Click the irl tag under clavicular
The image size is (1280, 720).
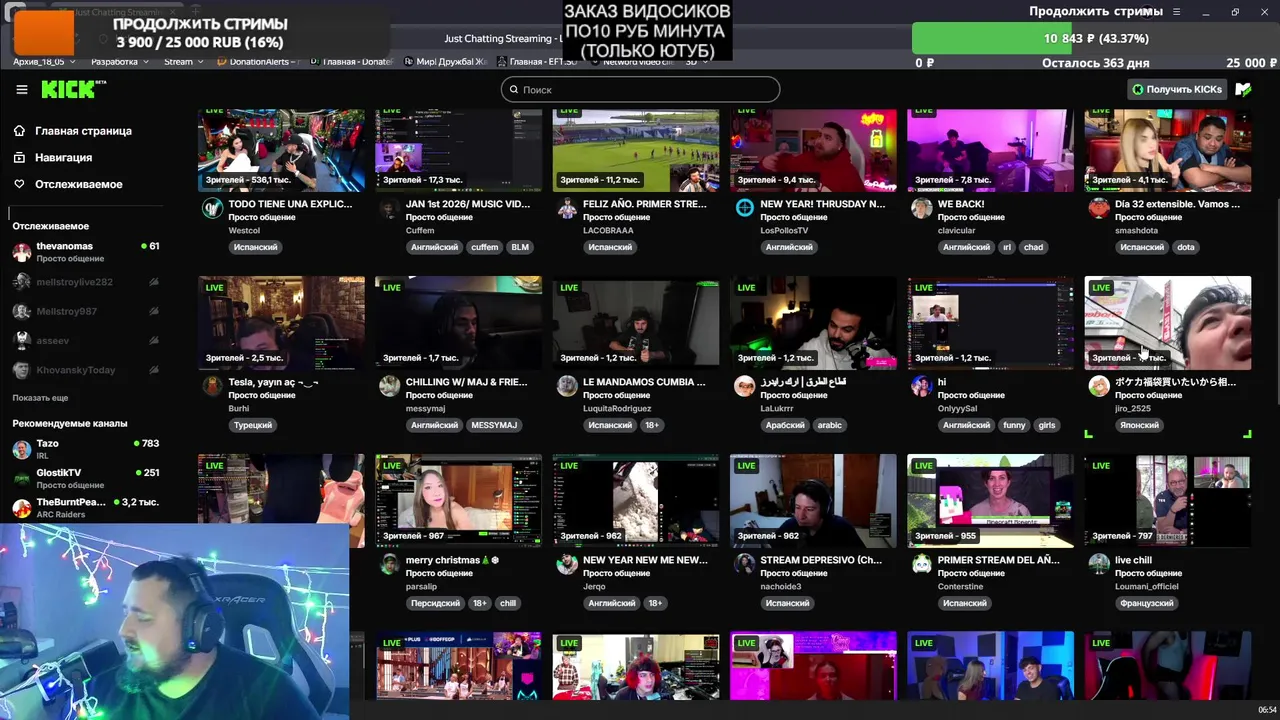coord(1007,247)
